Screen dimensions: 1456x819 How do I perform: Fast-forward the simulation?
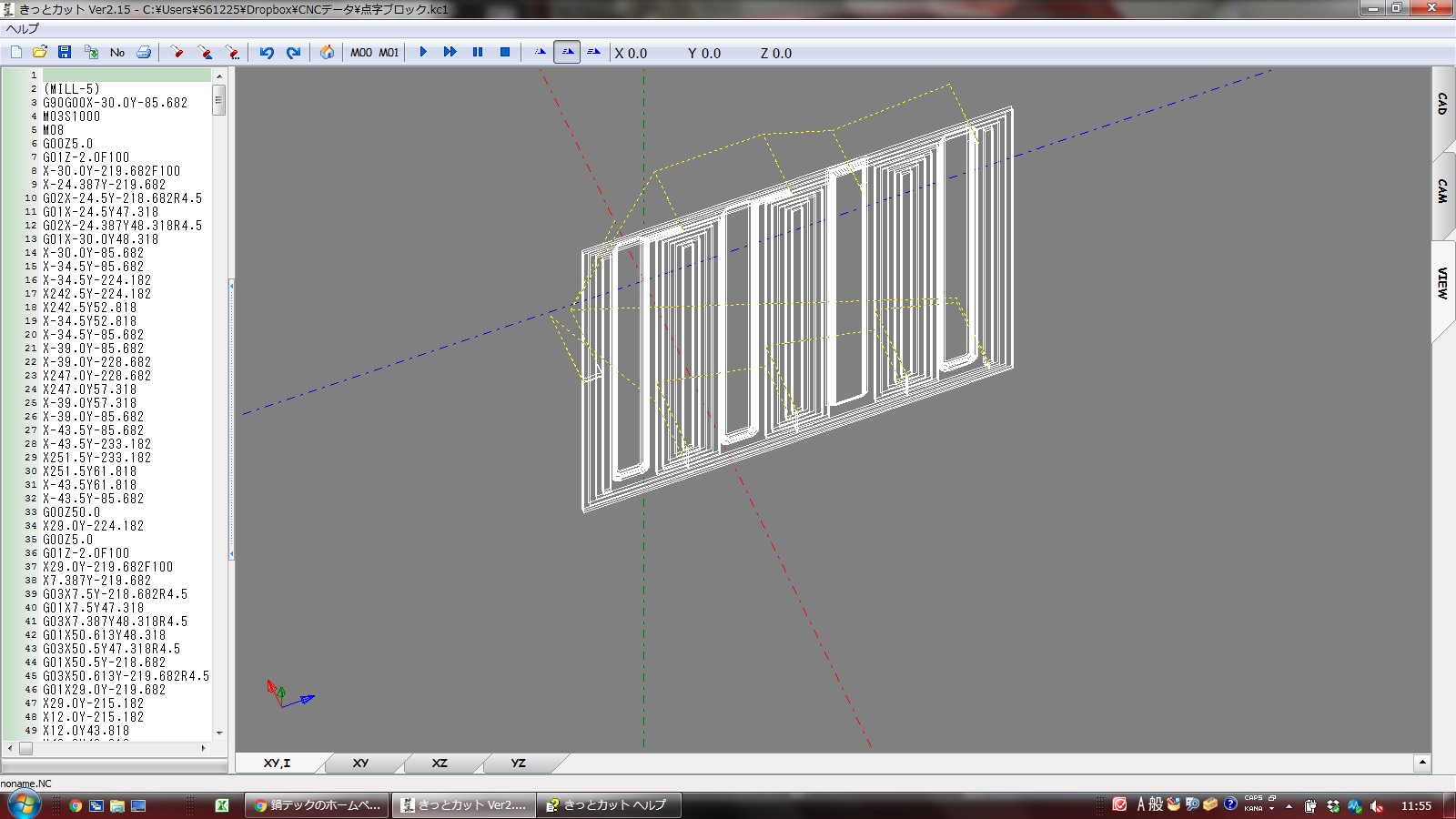tap(450, 53)
